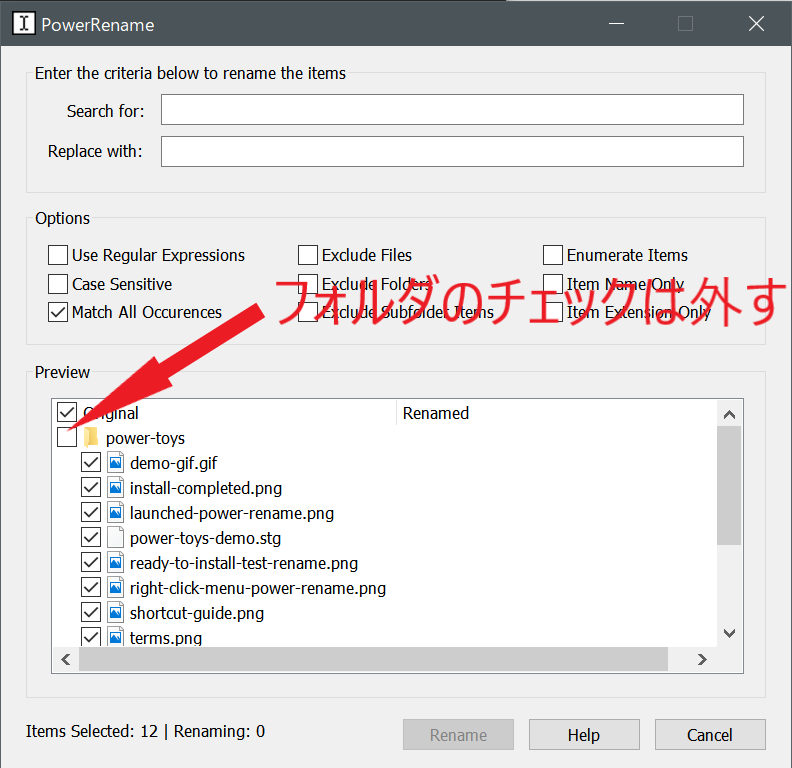Click the demo-gif.gif image file icon
Image resolution: width=792 pixels, height=768 pixels.
(x=115, y=463)
